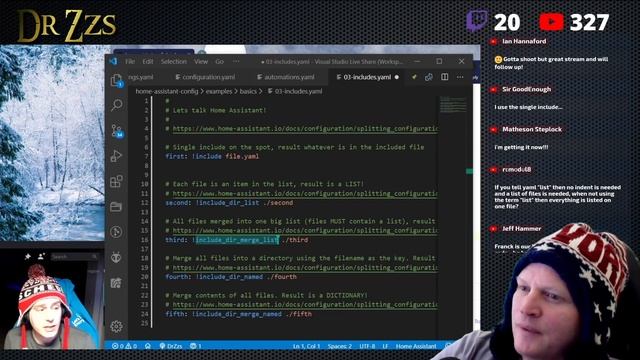Follow the home-assistant.io link on line 15
This screenshot has height=360, width=640.
pyautogui.click(x=305, y=231)
